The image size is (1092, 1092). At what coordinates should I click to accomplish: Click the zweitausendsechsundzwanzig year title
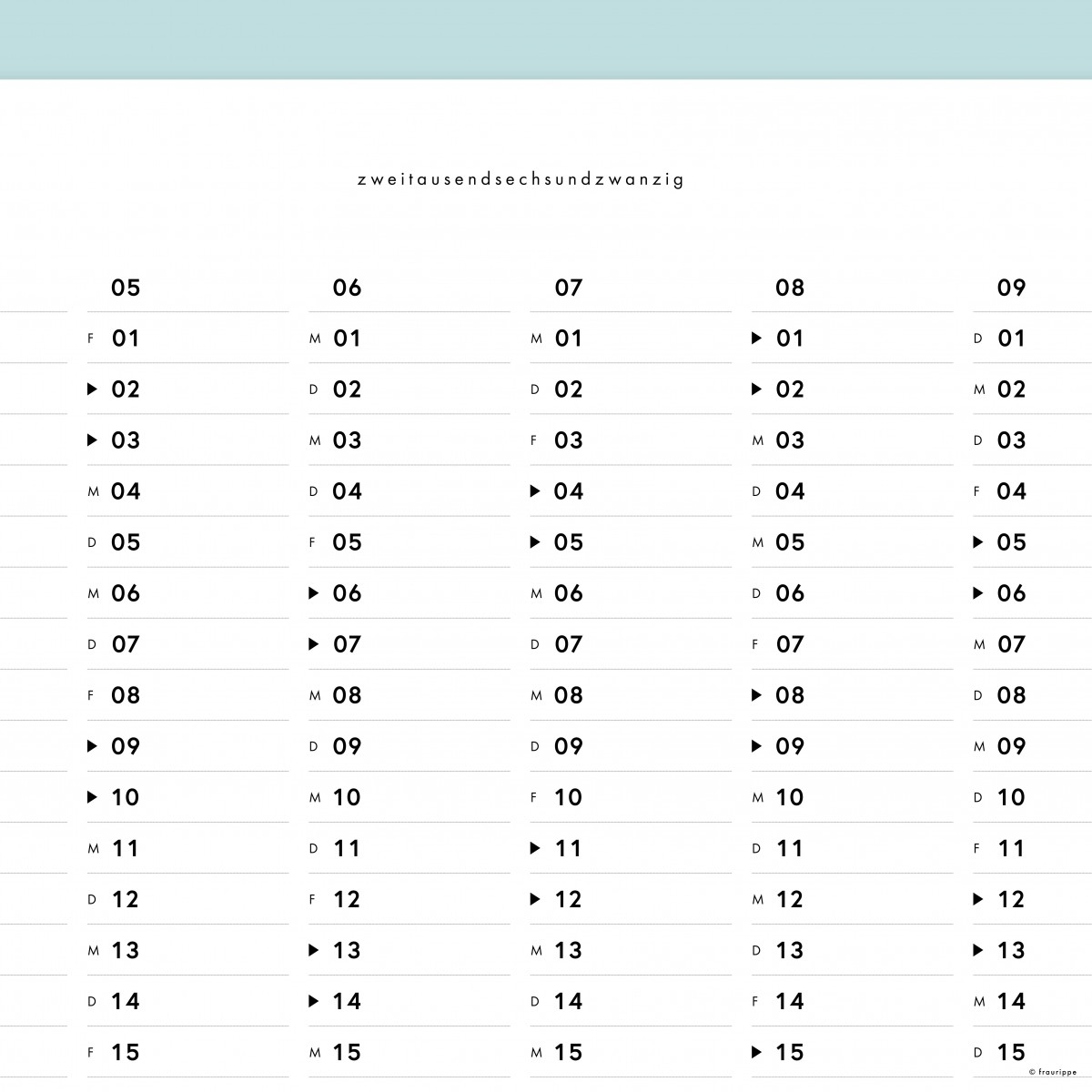[521, 179]
